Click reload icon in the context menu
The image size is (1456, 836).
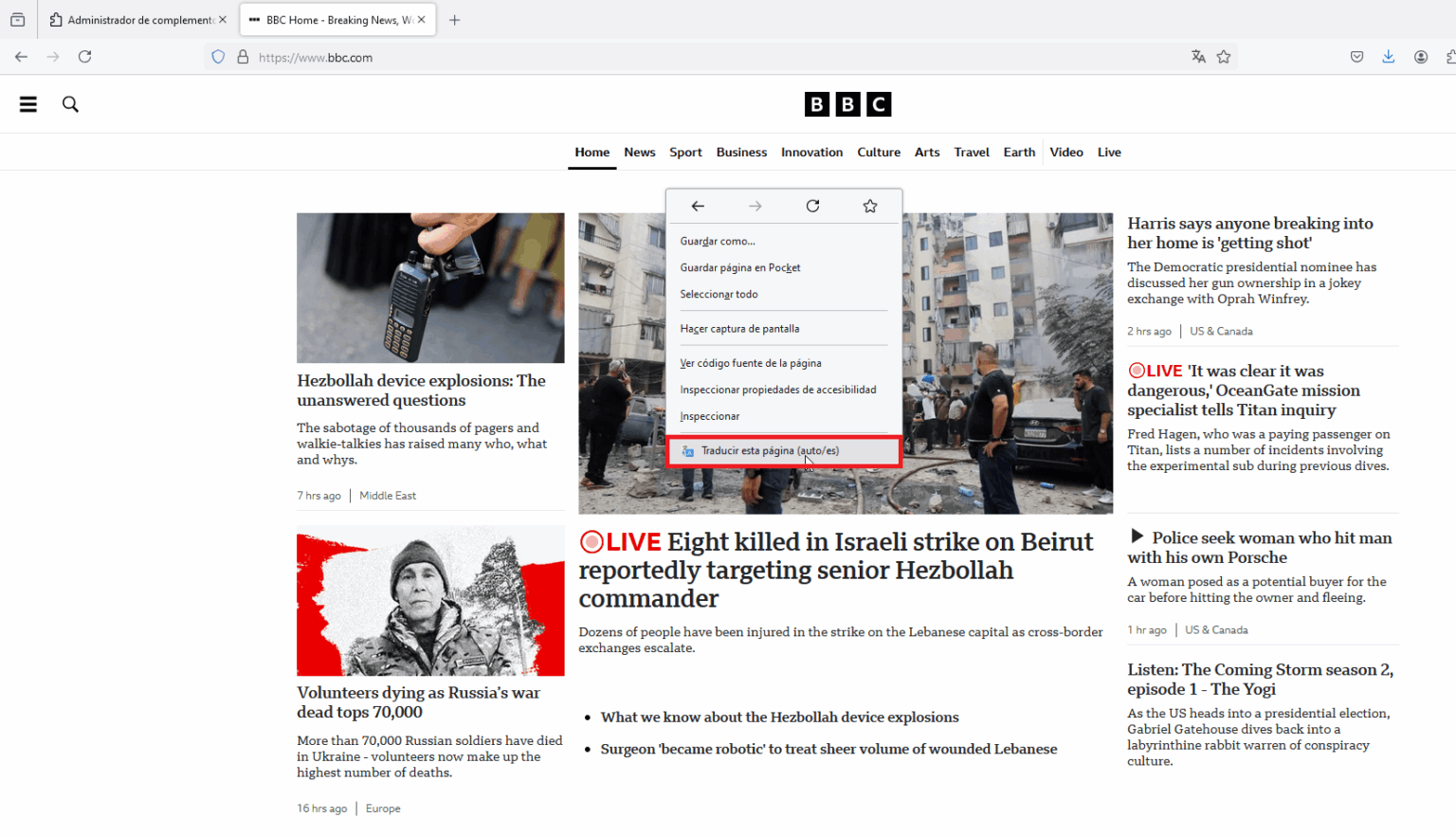(812, 206)
